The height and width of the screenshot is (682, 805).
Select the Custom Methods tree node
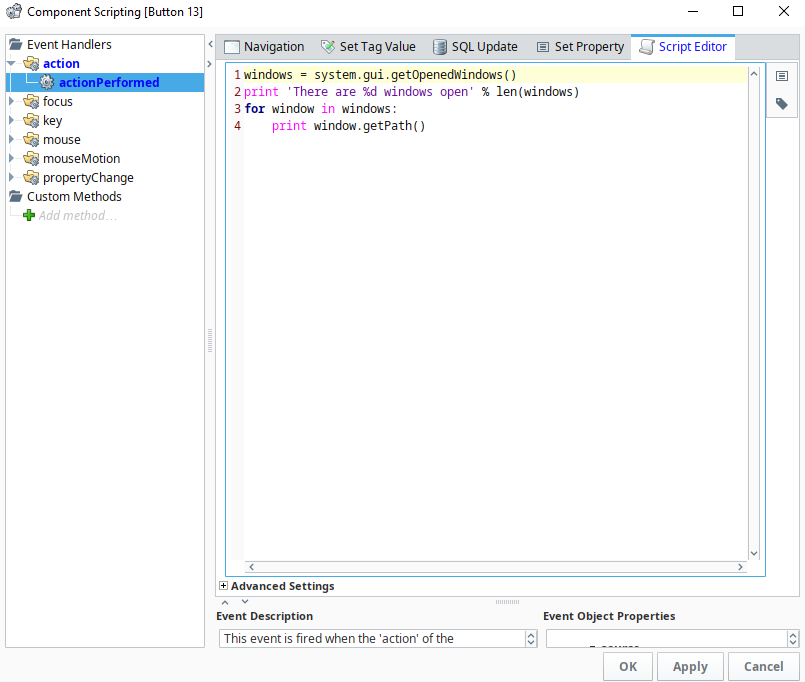(74, 197)
